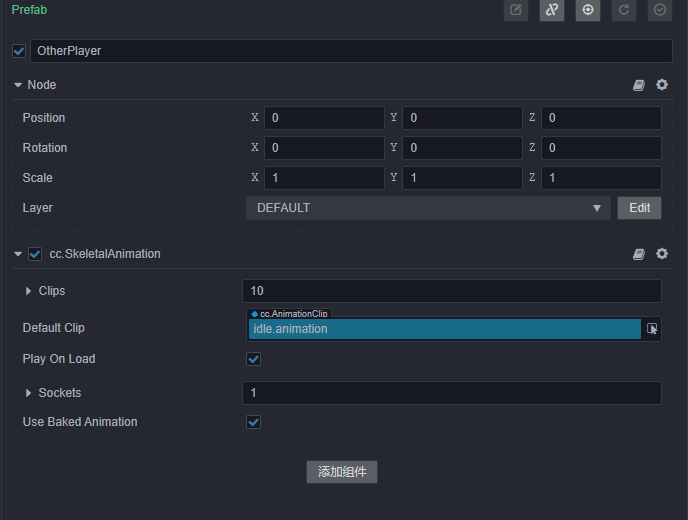Click the Scale Z field

601,178
